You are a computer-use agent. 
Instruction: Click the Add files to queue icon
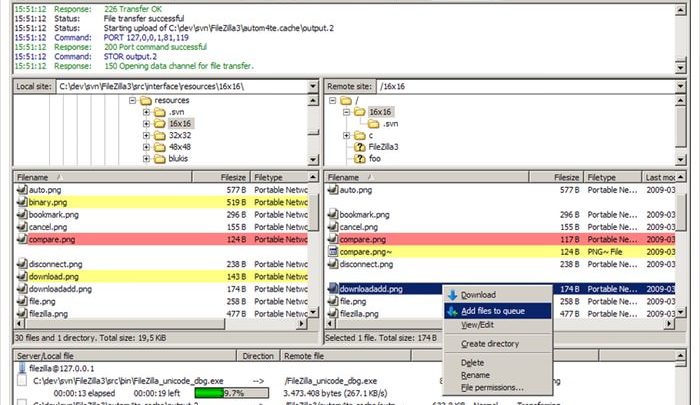(453, 311)
